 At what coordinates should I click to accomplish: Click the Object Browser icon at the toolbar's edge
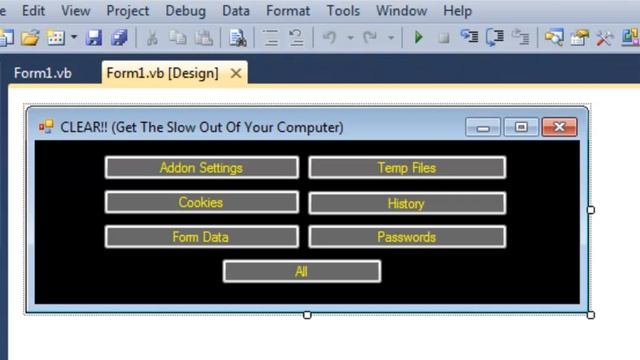pos(631,37)
